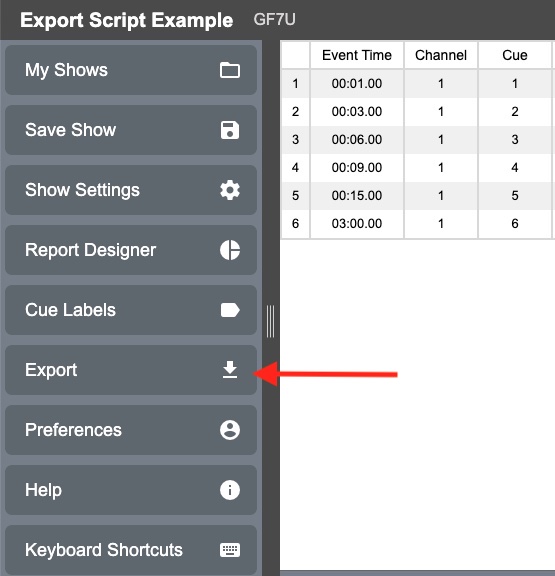
Task: Click the Report Designer pie chart icon
Action: coord(230,250)
